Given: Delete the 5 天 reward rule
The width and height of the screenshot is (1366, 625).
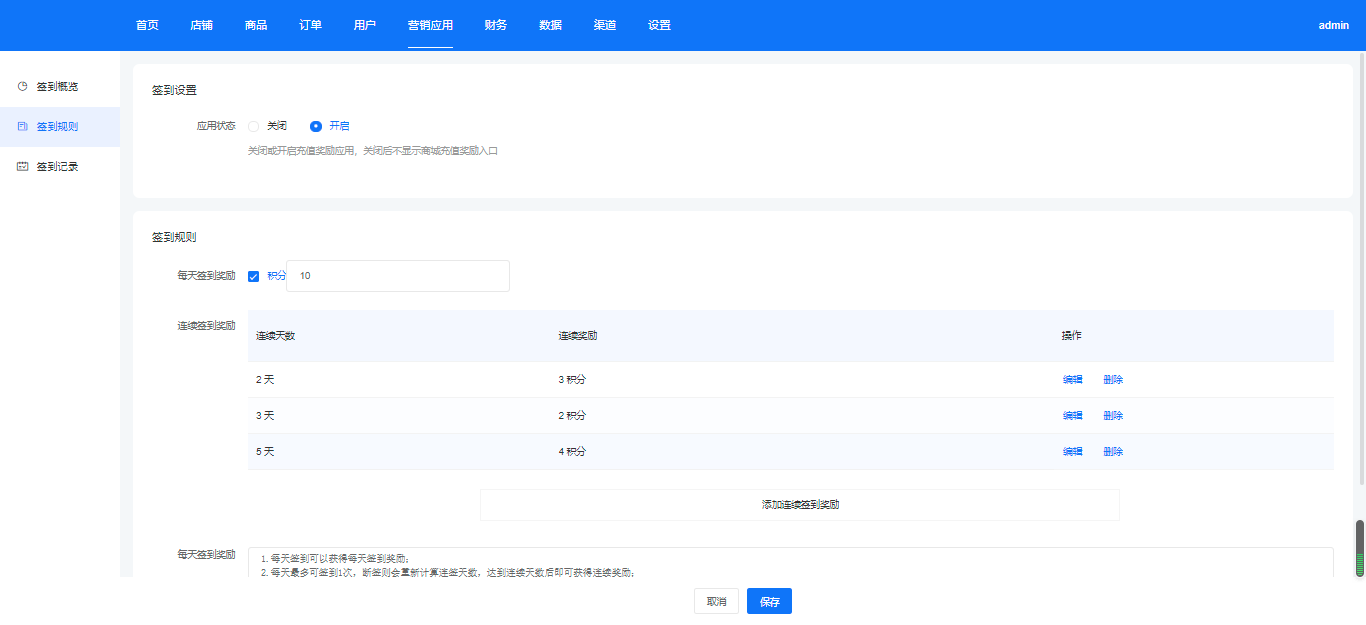Looking at the screenshot, I should (1113, 452).
